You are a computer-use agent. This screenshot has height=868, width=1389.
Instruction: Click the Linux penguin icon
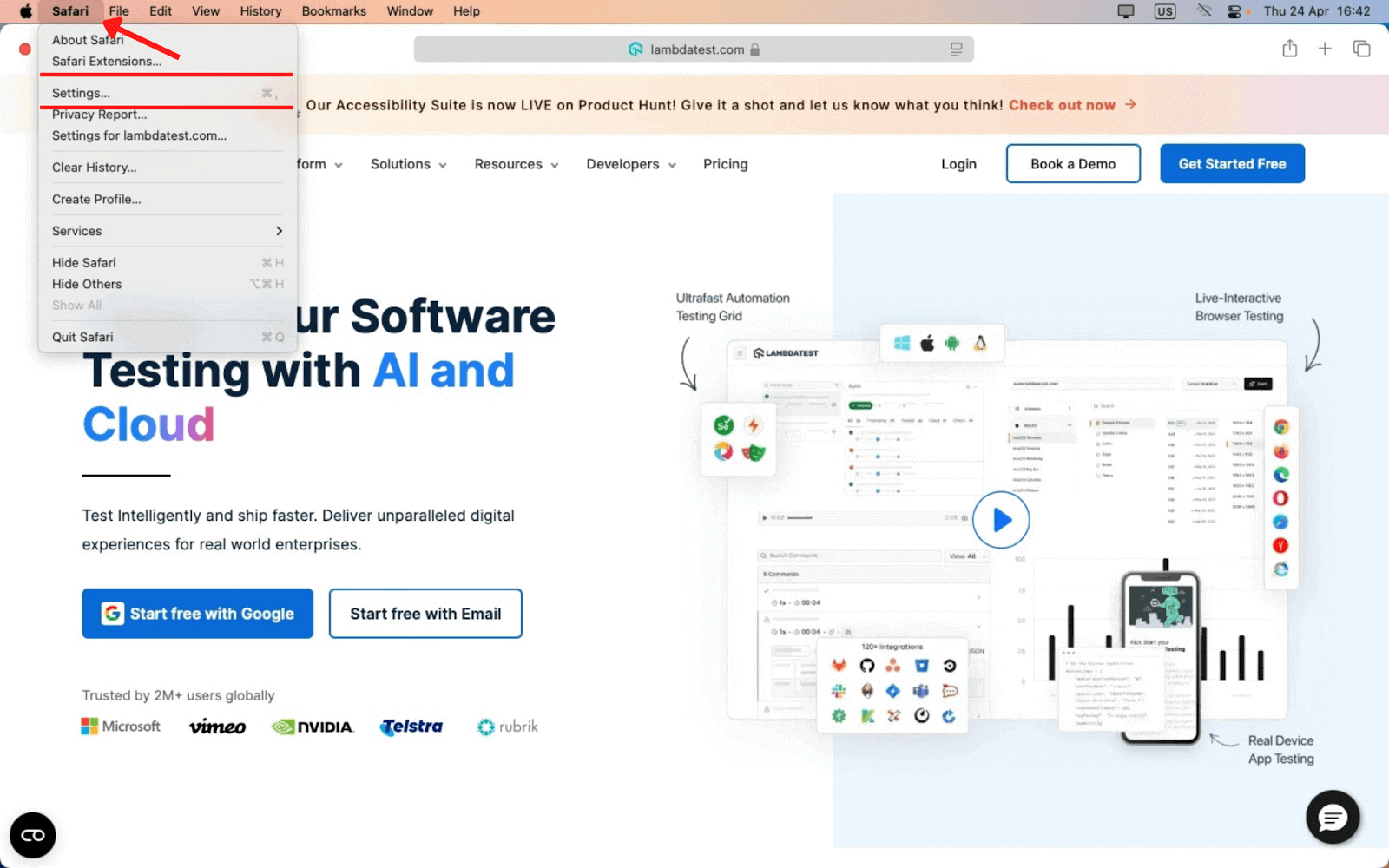pyautogui.click(x=980, y=343)
